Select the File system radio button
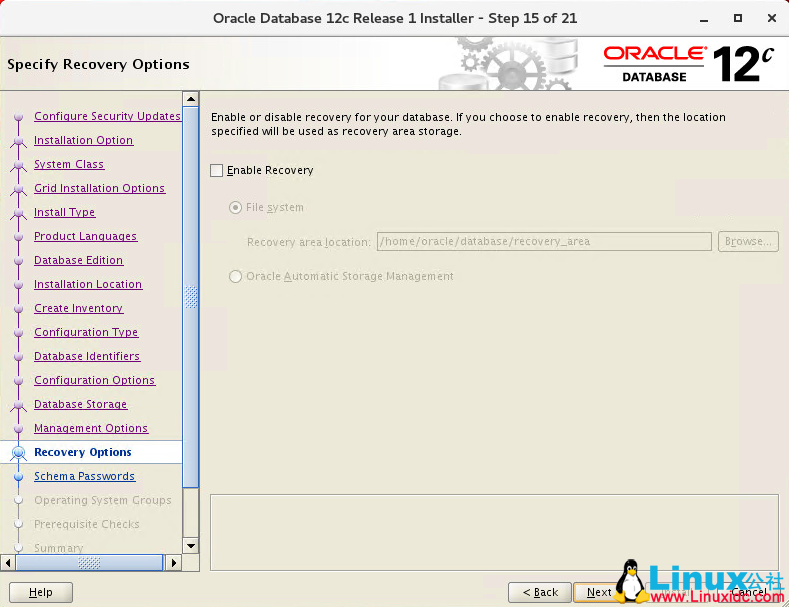 point(235,207)
